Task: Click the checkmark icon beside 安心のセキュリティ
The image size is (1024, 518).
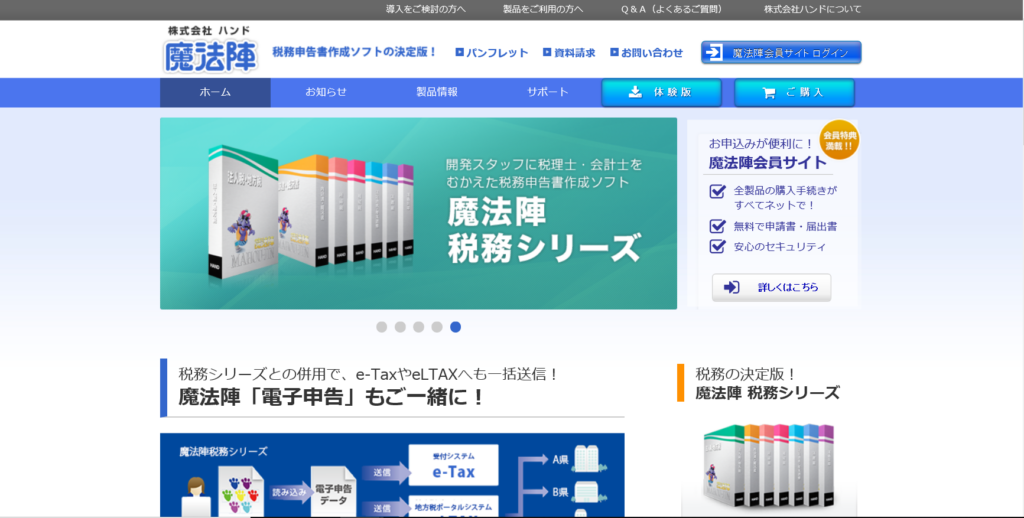Action: coord(718,246)
